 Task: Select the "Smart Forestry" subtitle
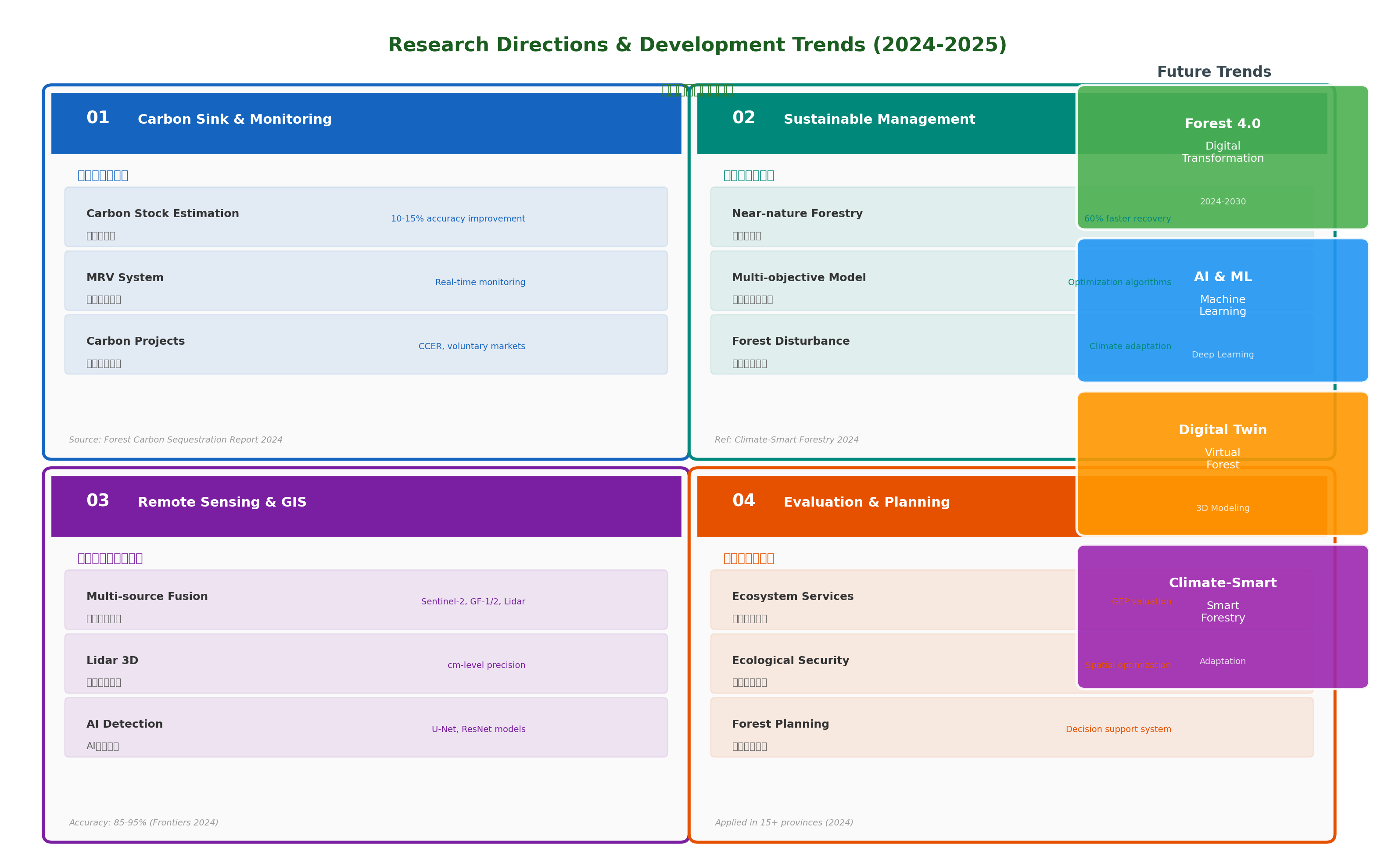coord(1223,612)
